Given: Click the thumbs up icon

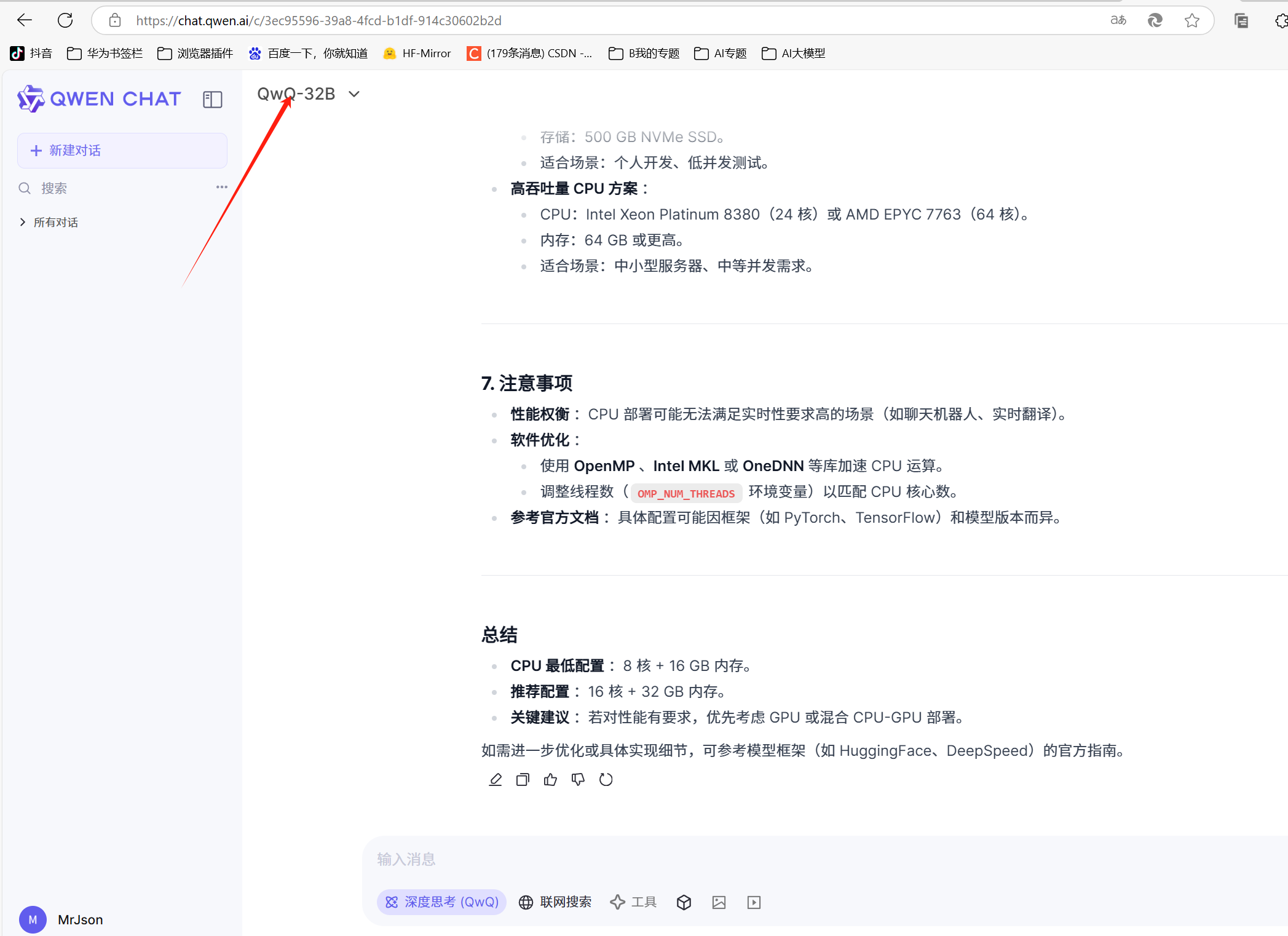Looking at the screenshot, I should click(550, 780).
